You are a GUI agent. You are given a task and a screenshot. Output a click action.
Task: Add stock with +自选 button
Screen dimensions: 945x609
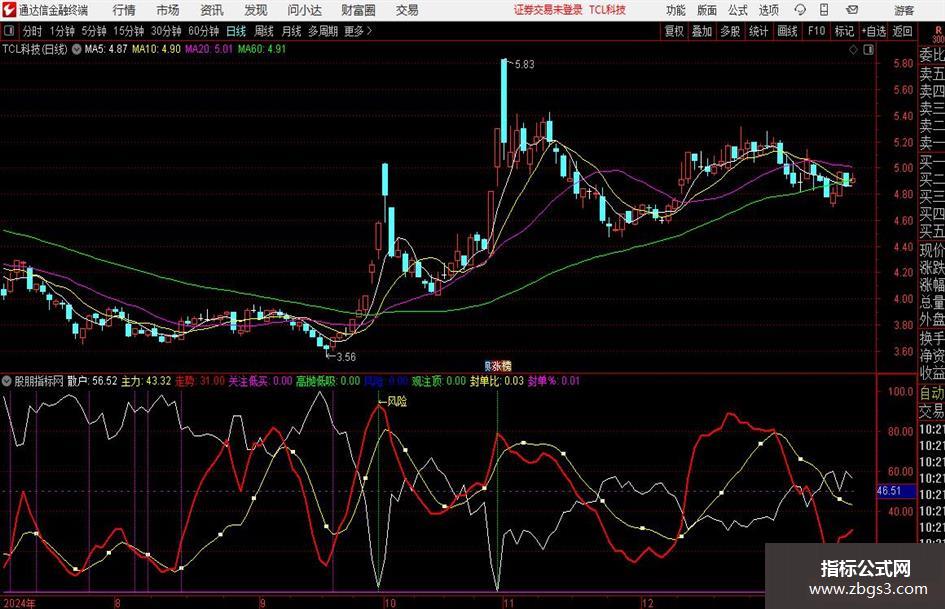(874, 31)
